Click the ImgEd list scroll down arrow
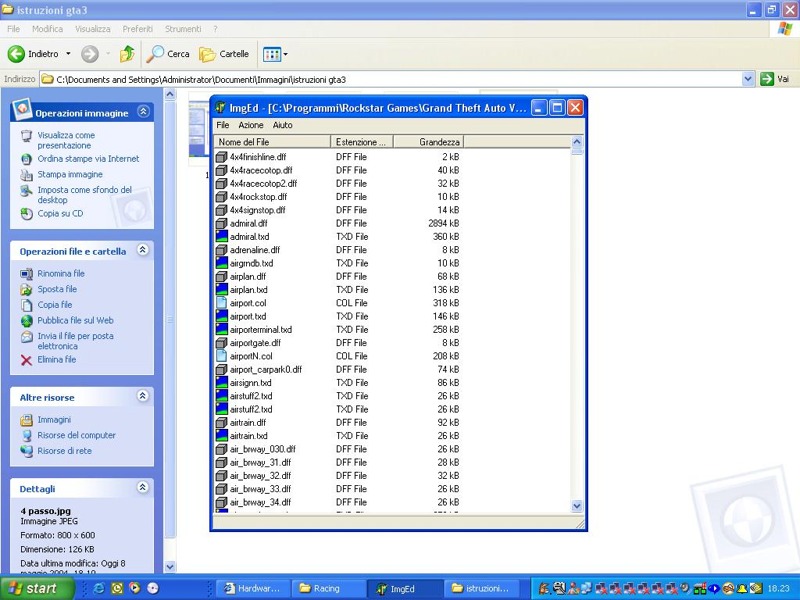The height and width of the screenshot is (600, 800). [x=577, y=506]
